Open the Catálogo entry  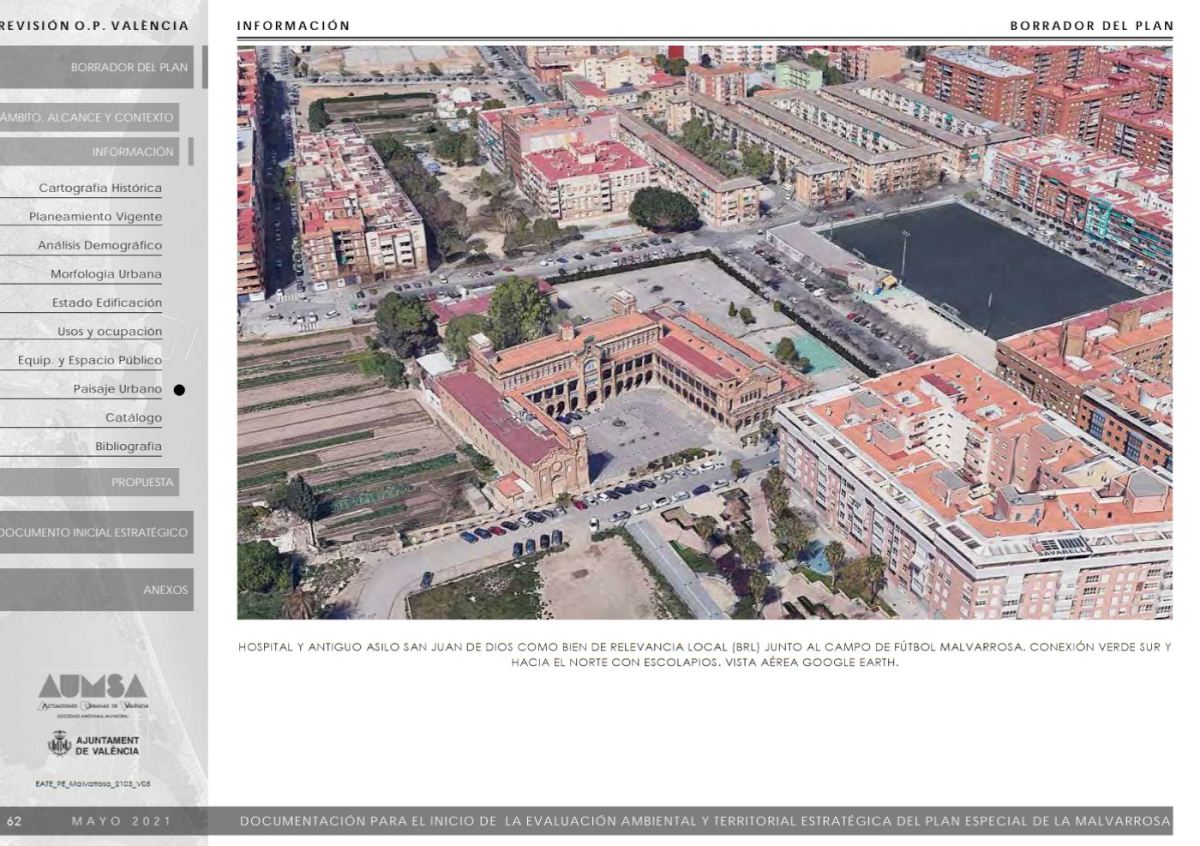133,418
